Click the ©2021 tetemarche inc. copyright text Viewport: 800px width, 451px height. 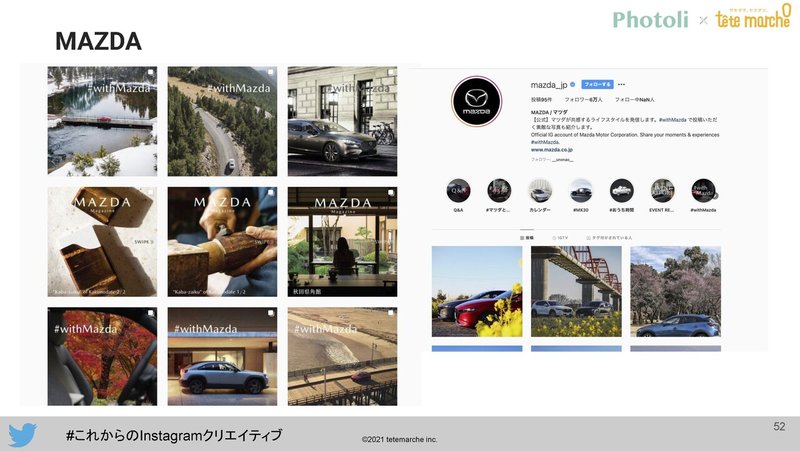tap(399, 439)
